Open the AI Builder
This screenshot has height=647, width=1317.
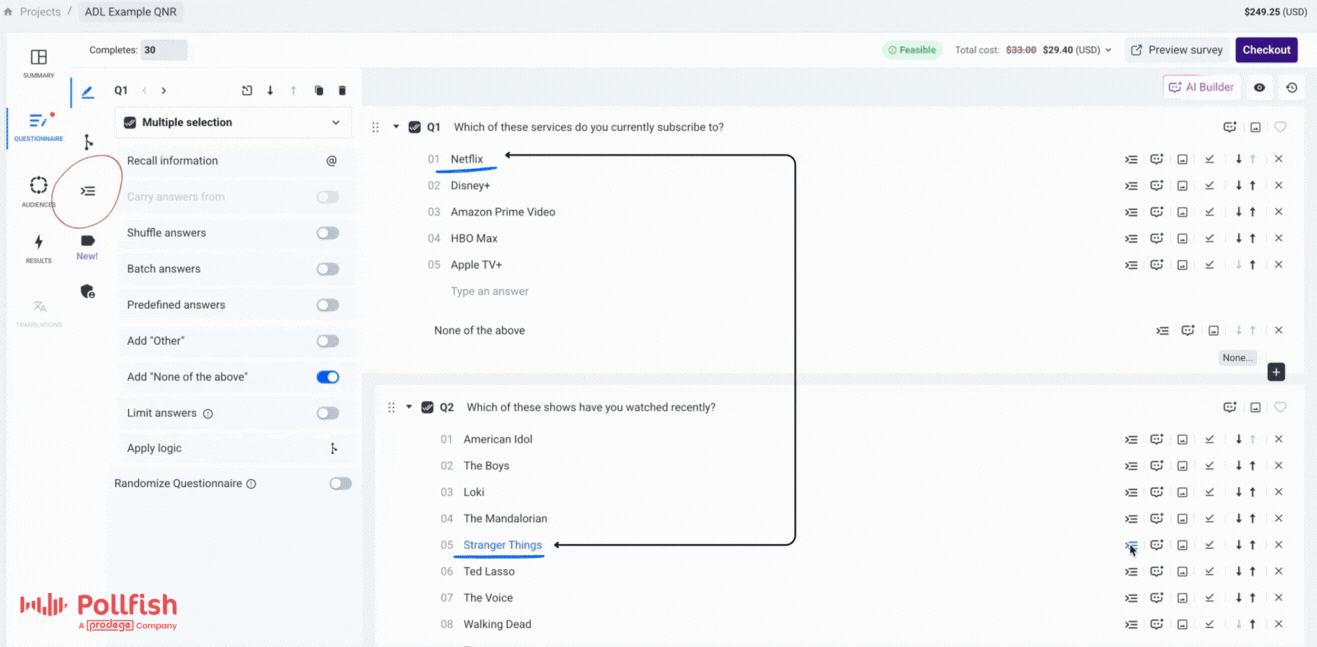(x=1201, y=87)
